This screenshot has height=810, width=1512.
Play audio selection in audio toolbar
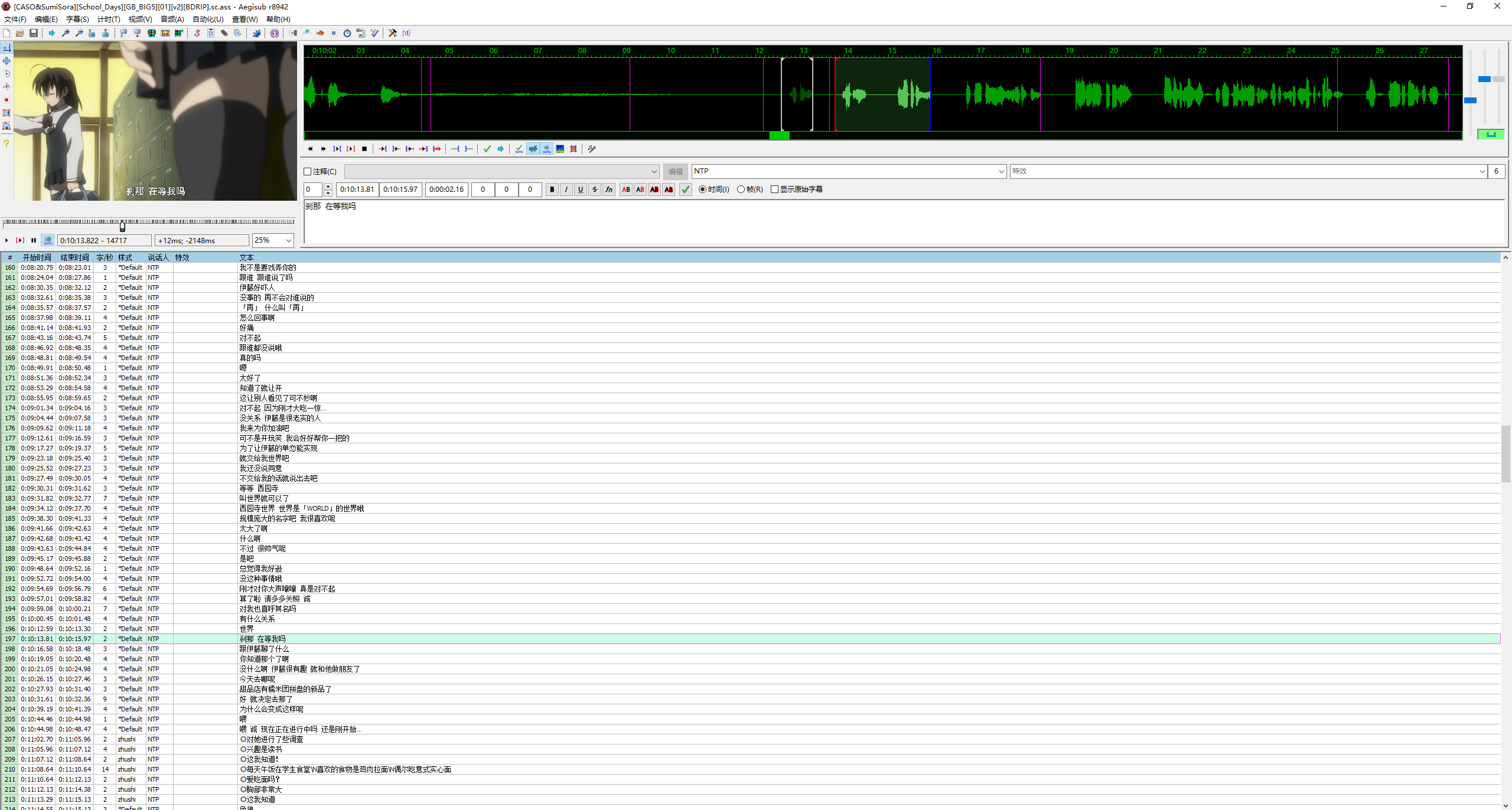coord(337,149)
